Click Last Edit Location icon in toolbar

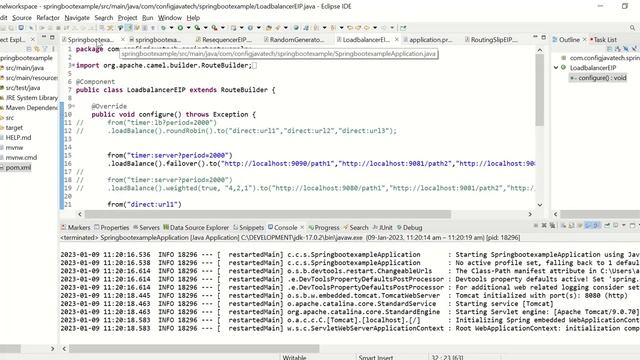point(350,28)
